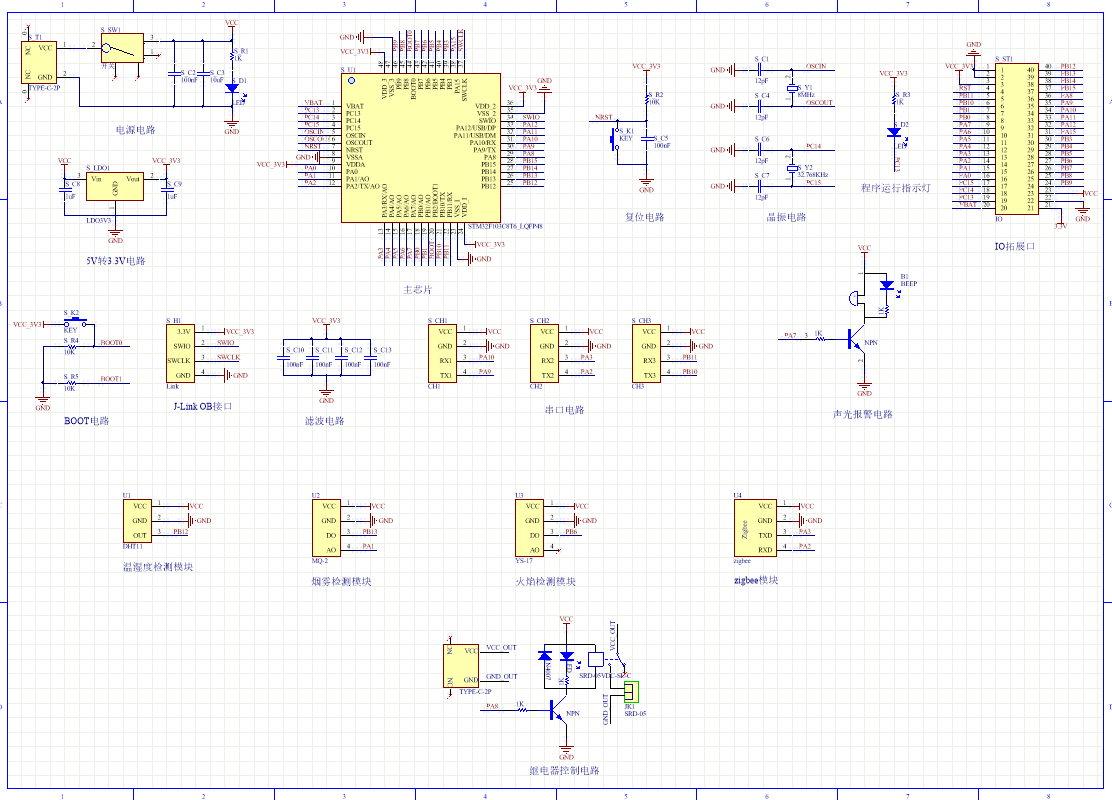Click the SRD-05VDC relay coil symbol

tap(596, 659)
